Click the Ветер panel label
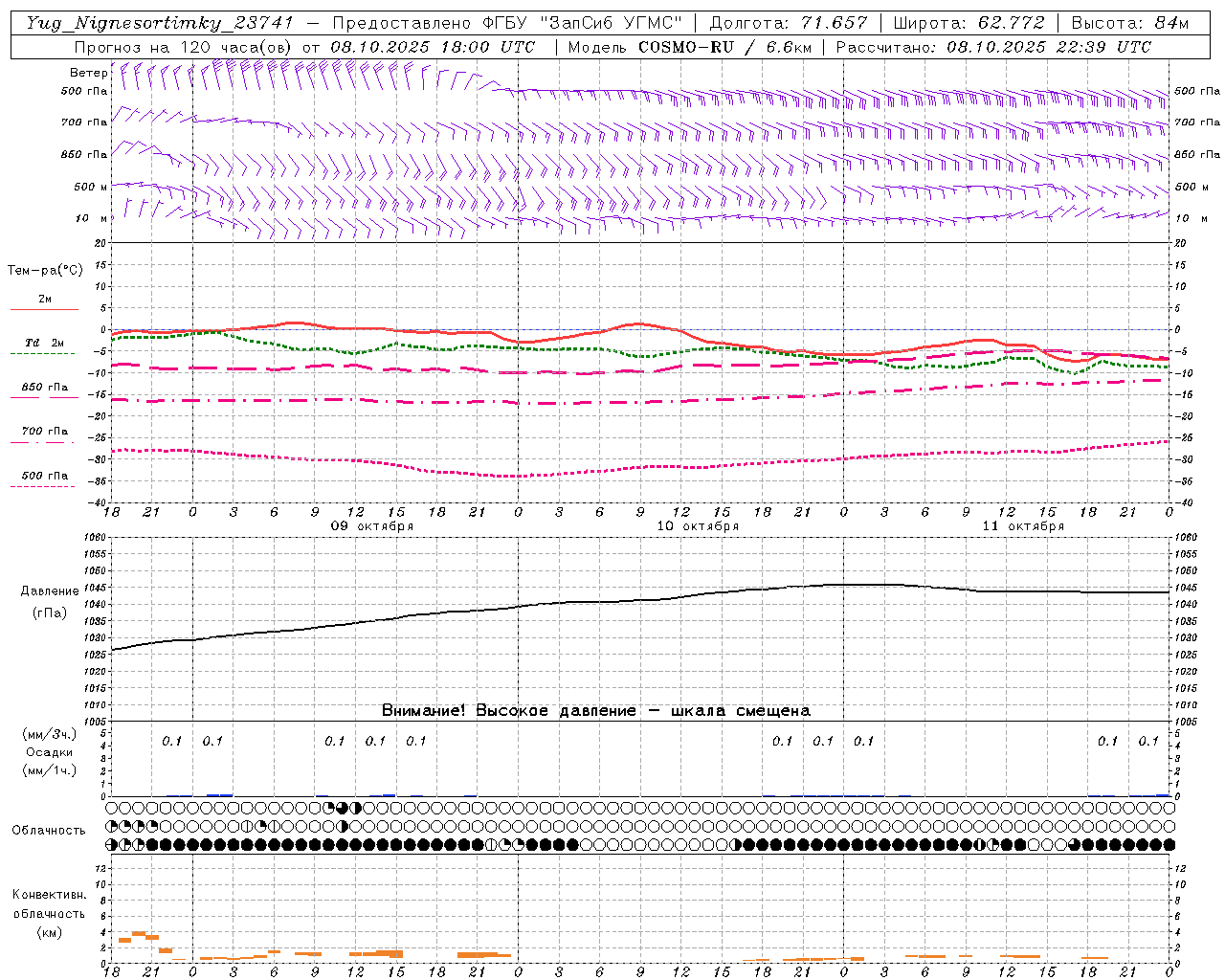 coord(88,73)
